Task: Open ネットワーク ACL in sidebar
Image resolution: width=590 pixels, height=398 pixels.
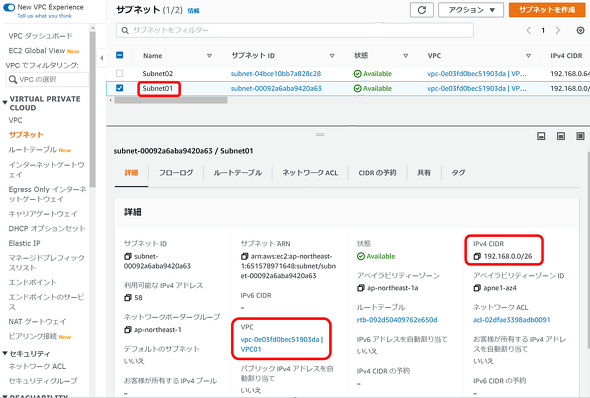Action: click(37, 366)
